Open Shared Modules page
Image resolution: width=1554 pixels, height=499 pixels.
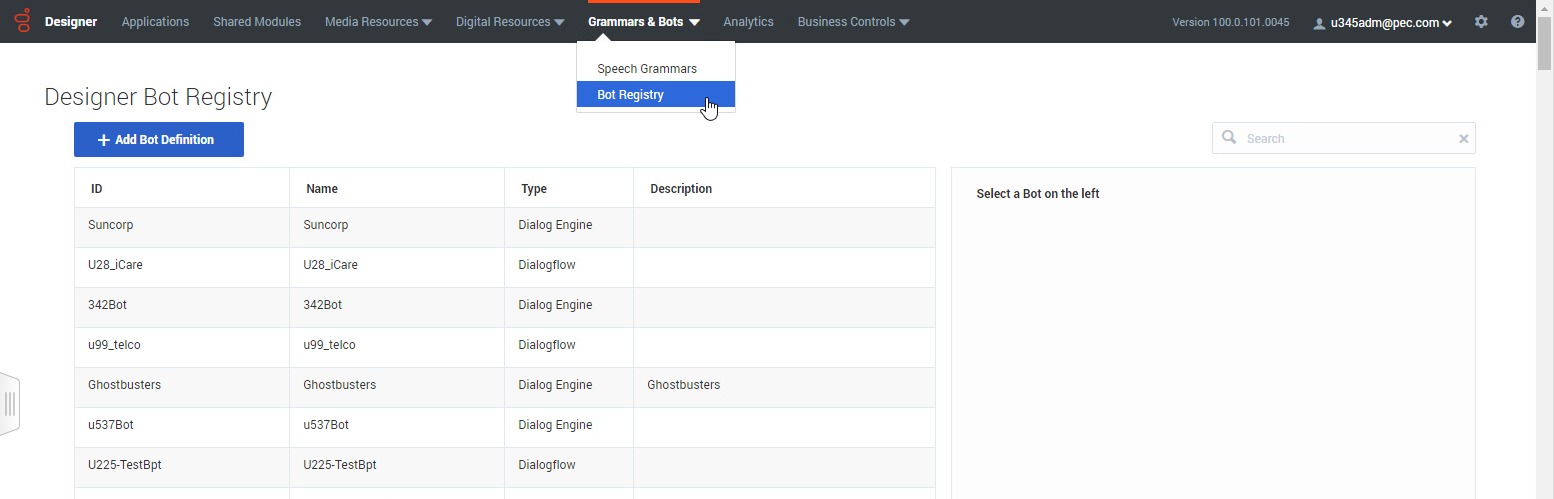[257, 22]
